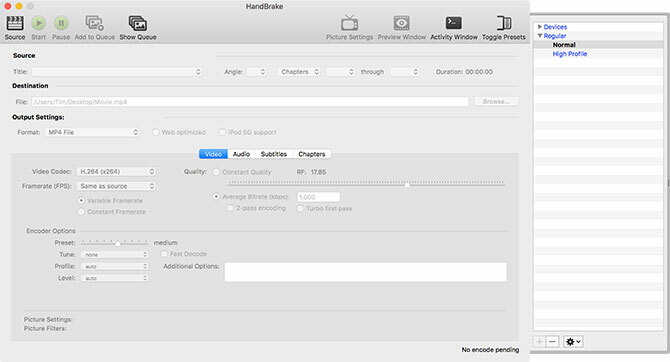Open the Profile auto dropdown
The height and width of the screenshot is (362, 670).
(115, 266)
